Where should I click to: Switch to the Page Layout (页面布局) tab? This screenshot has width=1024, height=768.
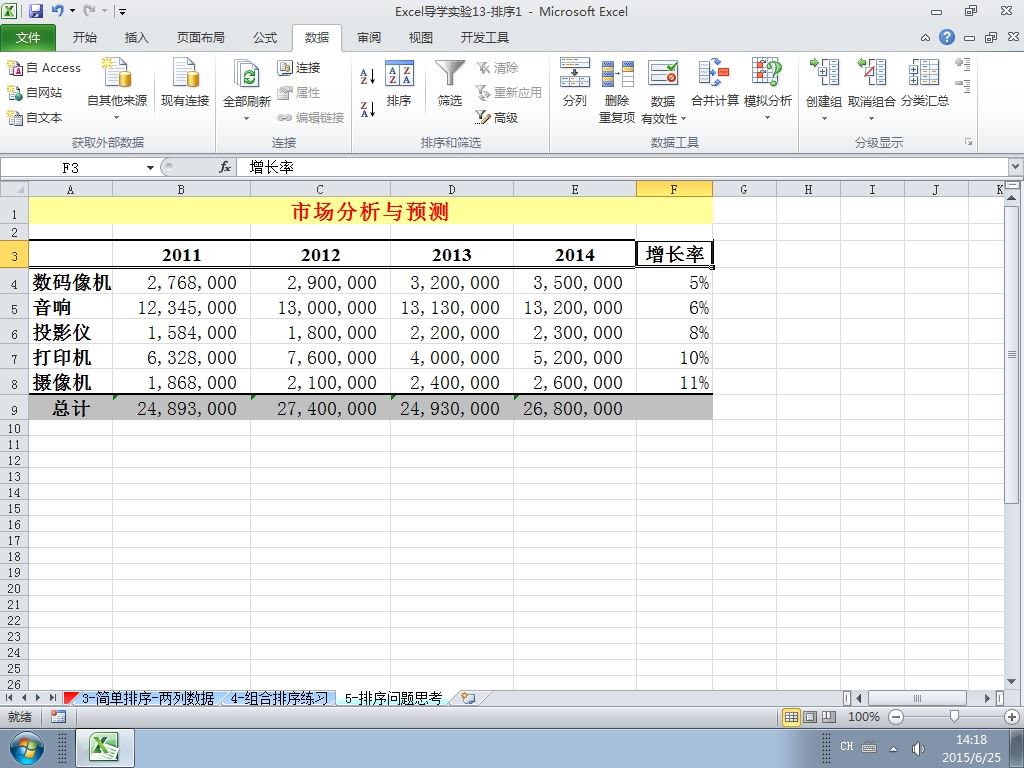point(200,38)
